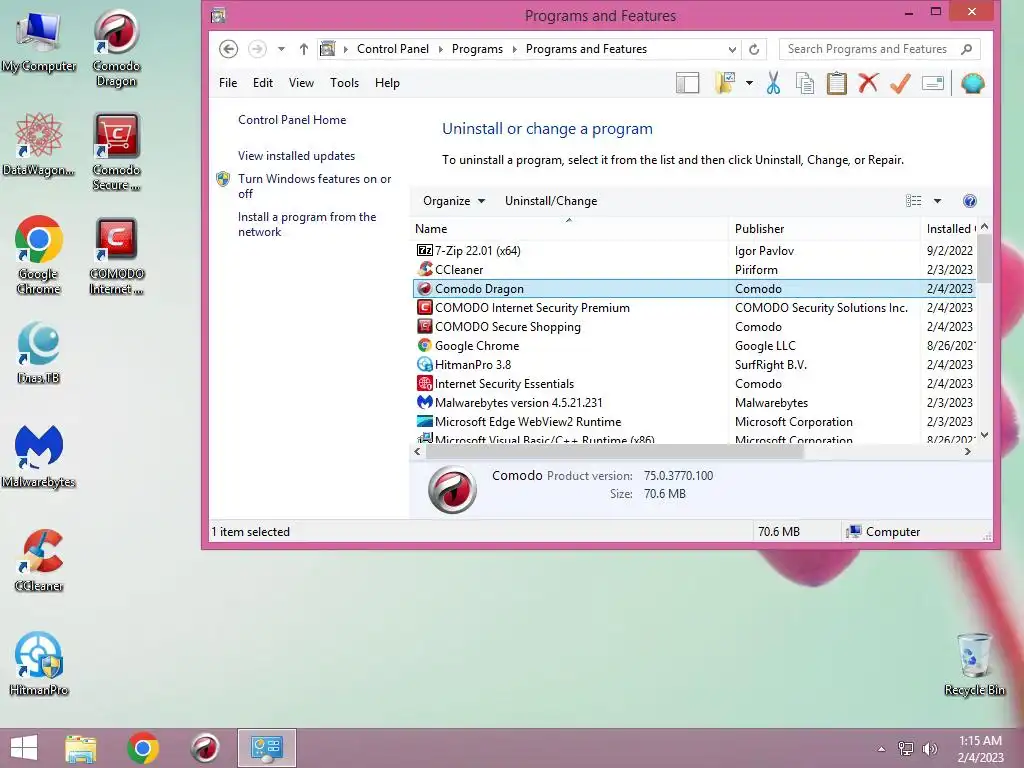Select Malwarebytes version 4.5.21.231 row

694,402
